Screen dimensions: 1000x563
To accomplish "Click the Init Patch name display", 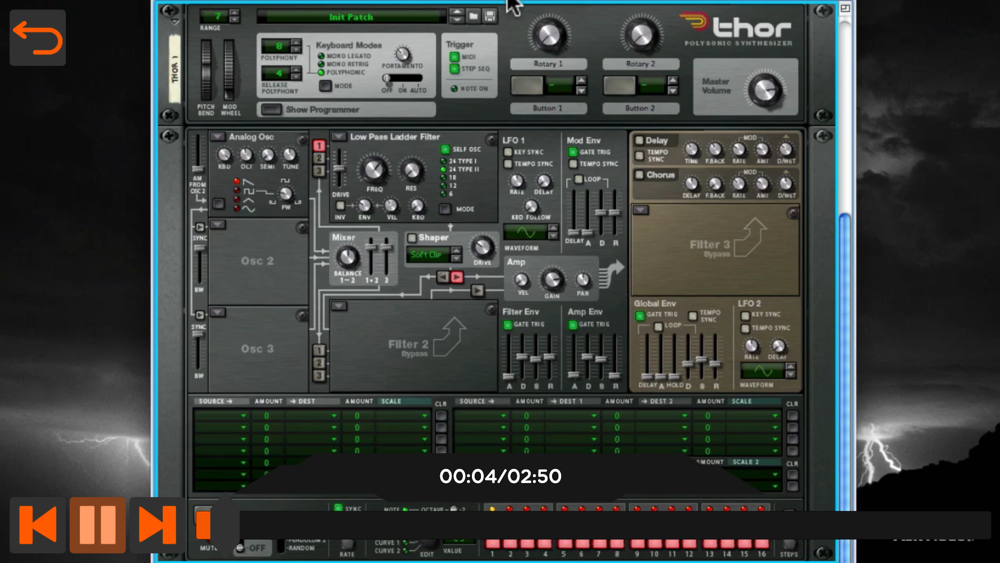I will tap(351, 17).
